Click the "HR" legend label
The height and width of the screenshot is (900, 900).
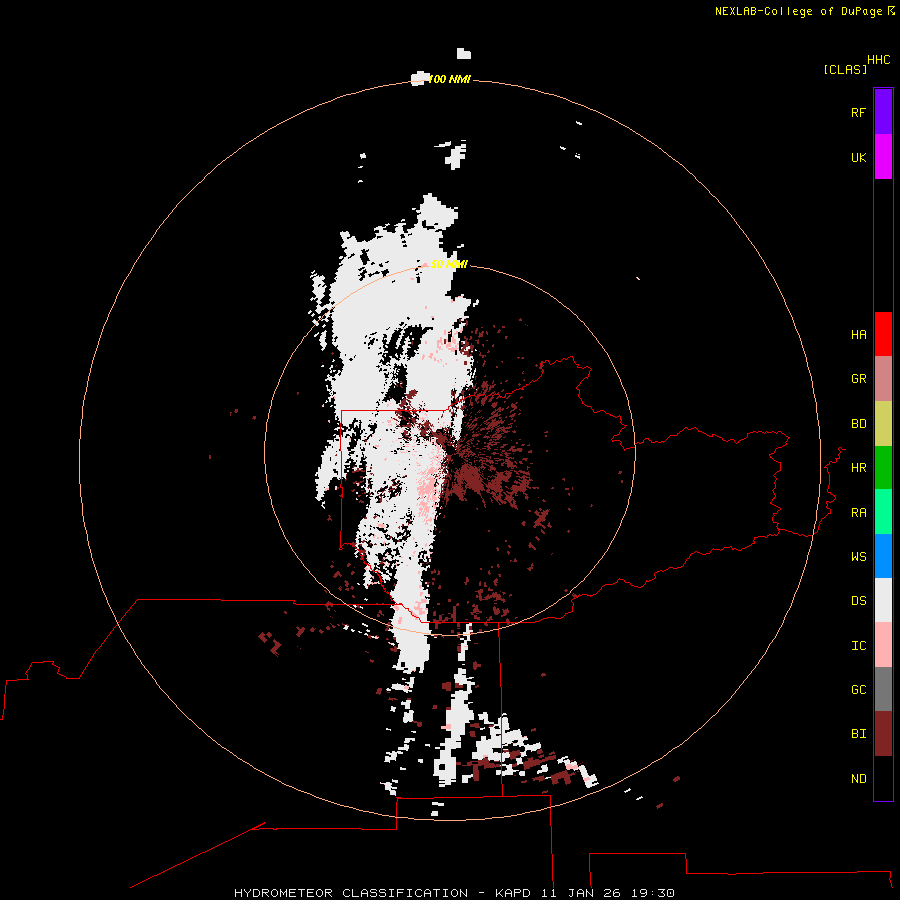858,468
